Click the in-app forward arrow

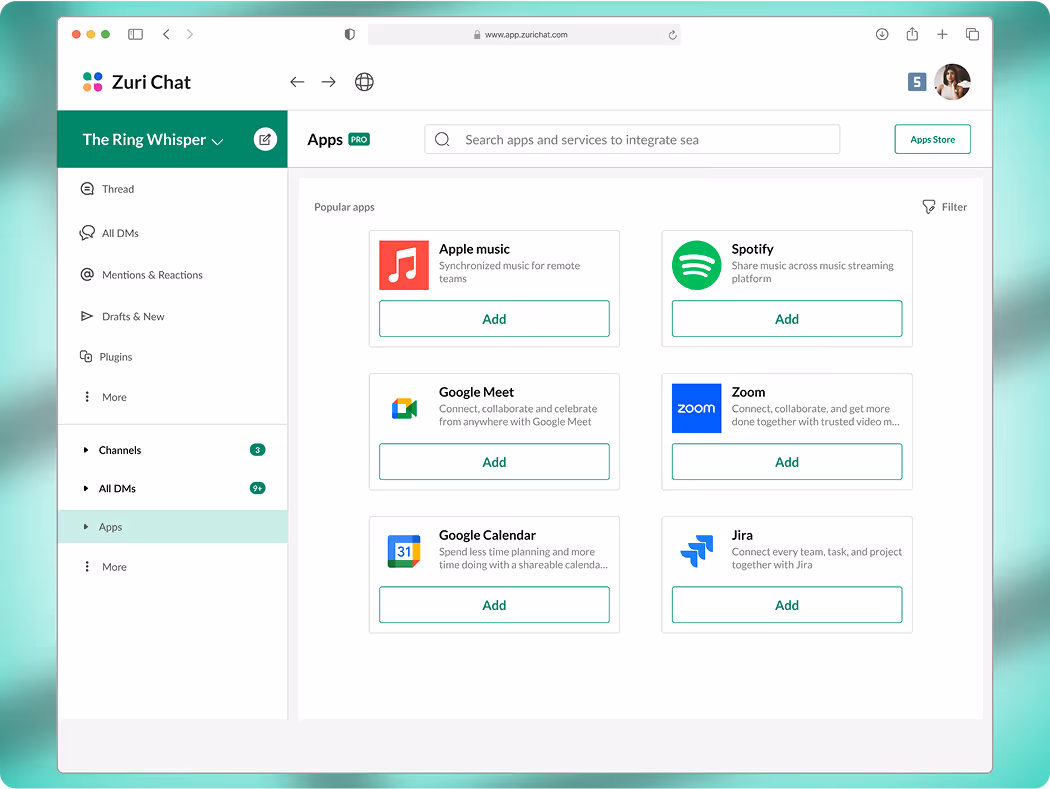pos(328,82)
